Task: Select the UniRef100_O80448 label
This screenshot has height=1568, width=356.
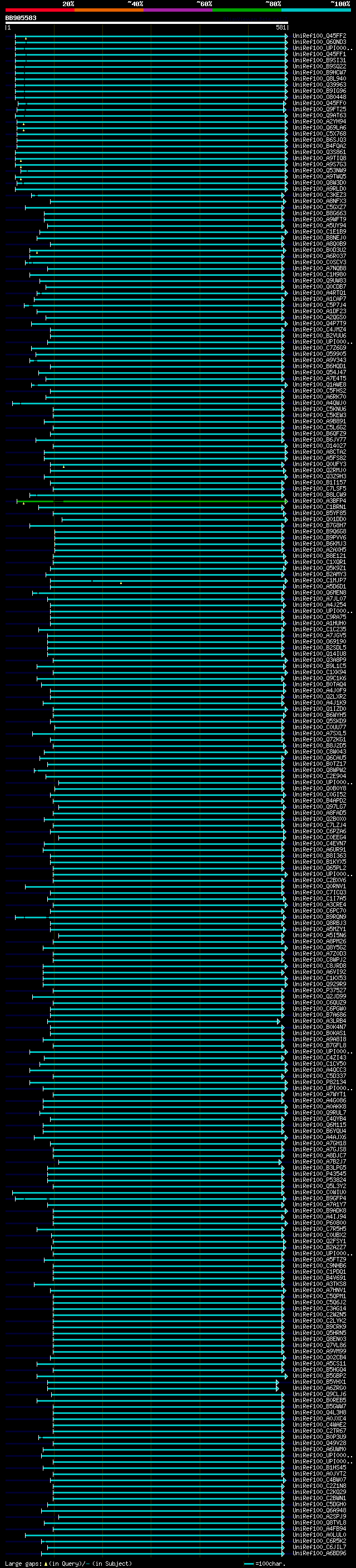Action: click(x=319, y=97)
